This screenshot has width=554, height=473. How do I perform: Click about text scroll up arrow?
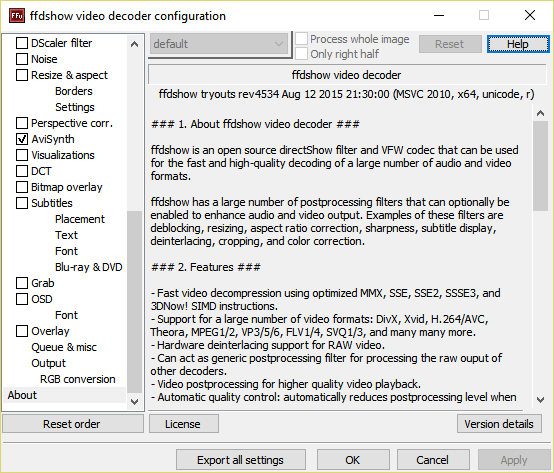click(x=540, y=113)
